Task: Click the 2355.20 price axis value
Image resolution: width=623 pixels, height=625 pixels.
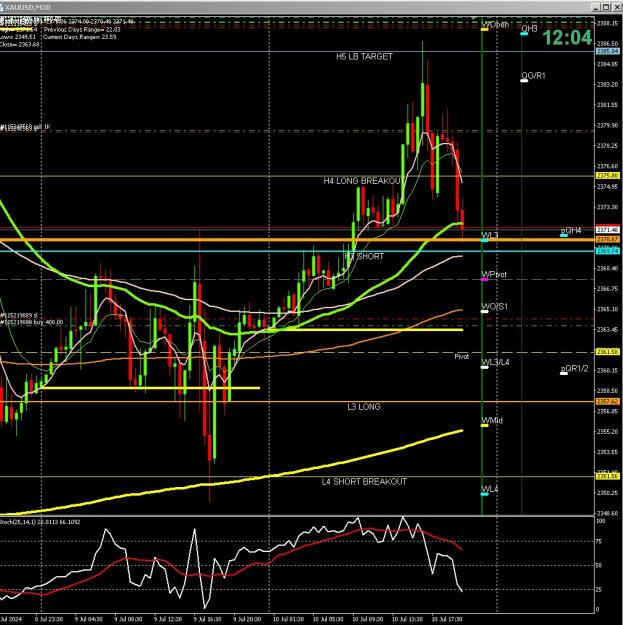Action: coord(607,432)
